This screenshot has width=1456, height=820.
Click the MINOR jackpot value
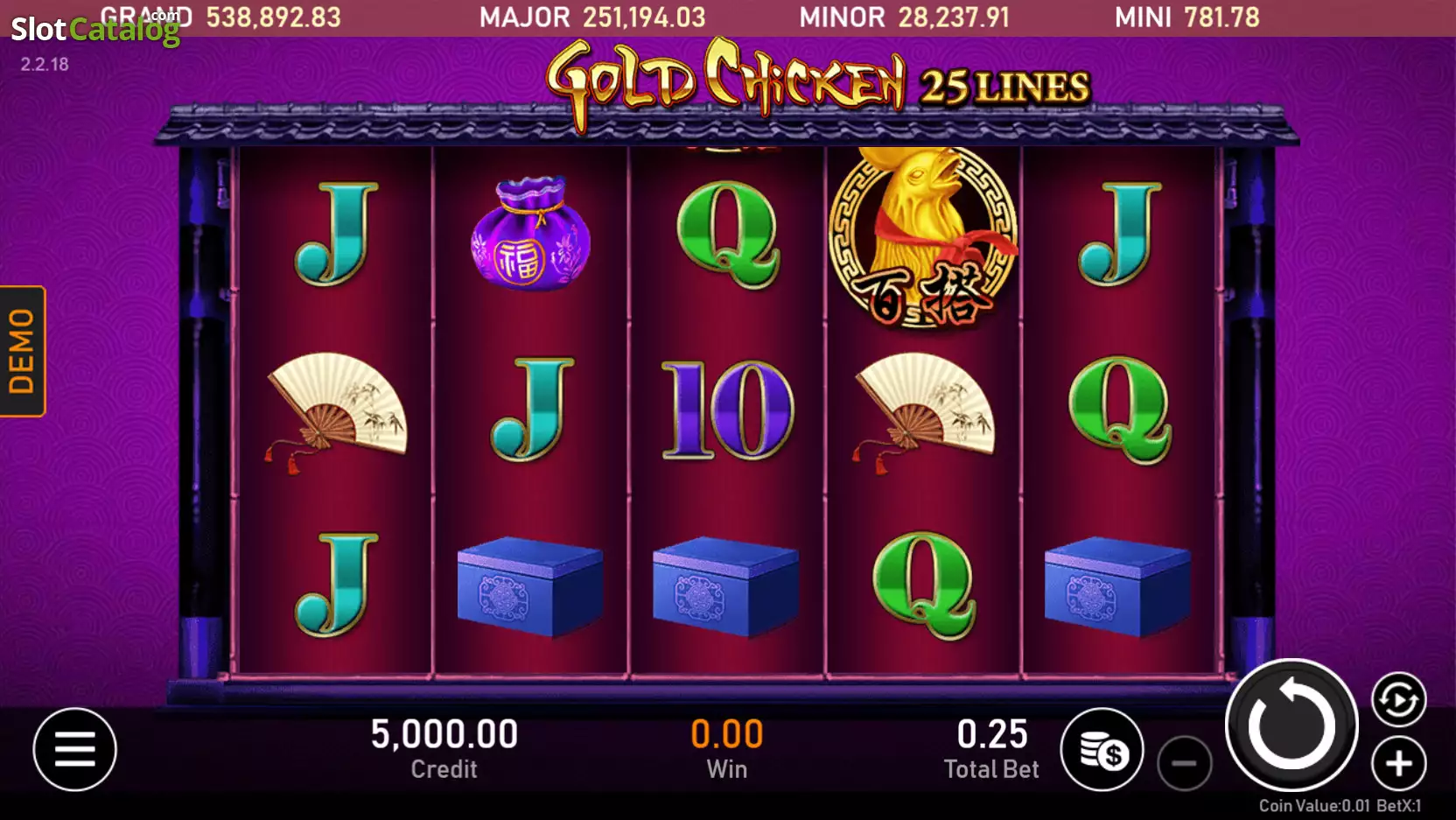pos(952,17)
